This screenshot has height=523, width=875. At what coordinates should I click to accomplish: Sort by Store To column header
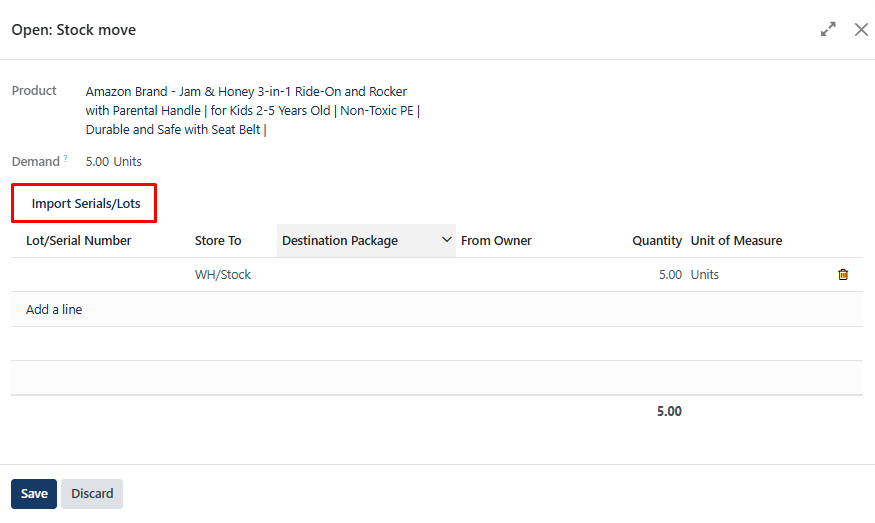[x=218, y=241]
